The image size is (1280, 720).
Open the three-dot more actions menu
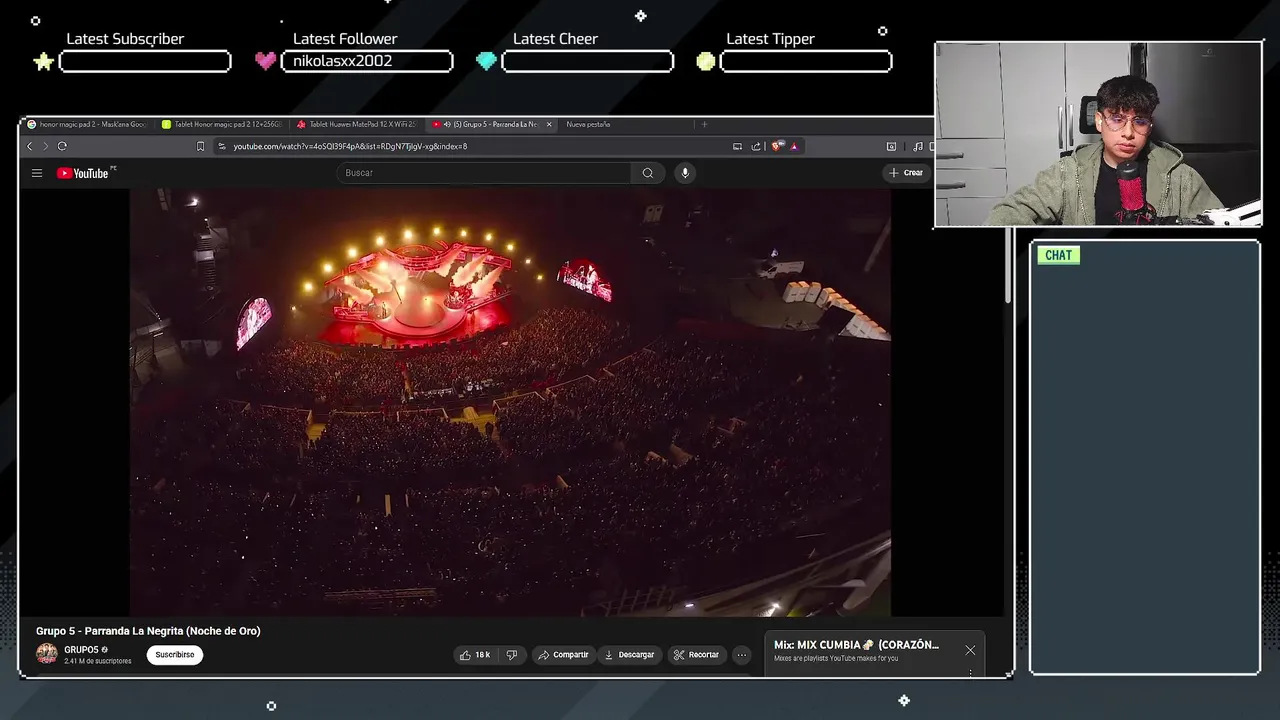click(x=741, y=655)
